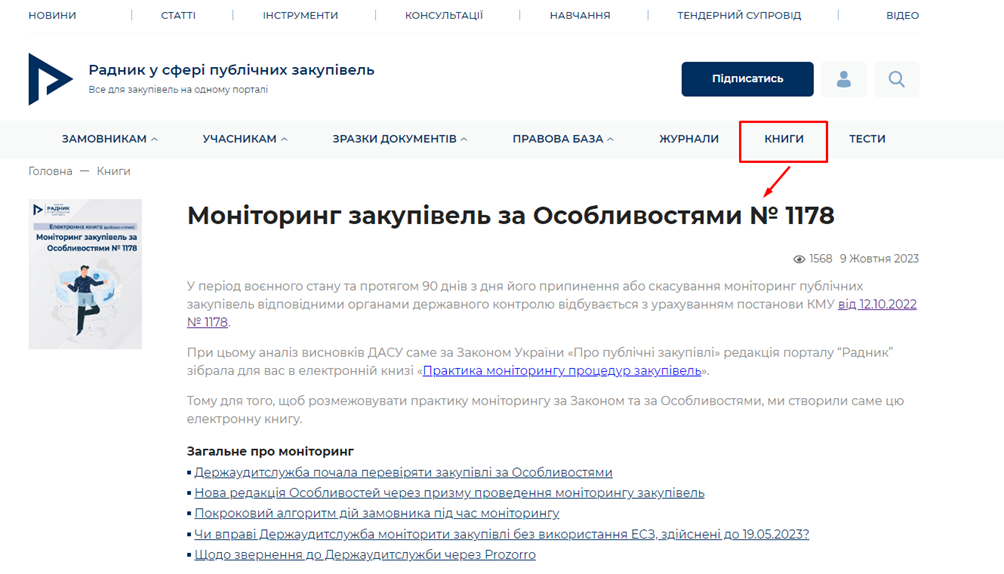
Task: Go to the Тести section
Action: [x=867, y=139]
